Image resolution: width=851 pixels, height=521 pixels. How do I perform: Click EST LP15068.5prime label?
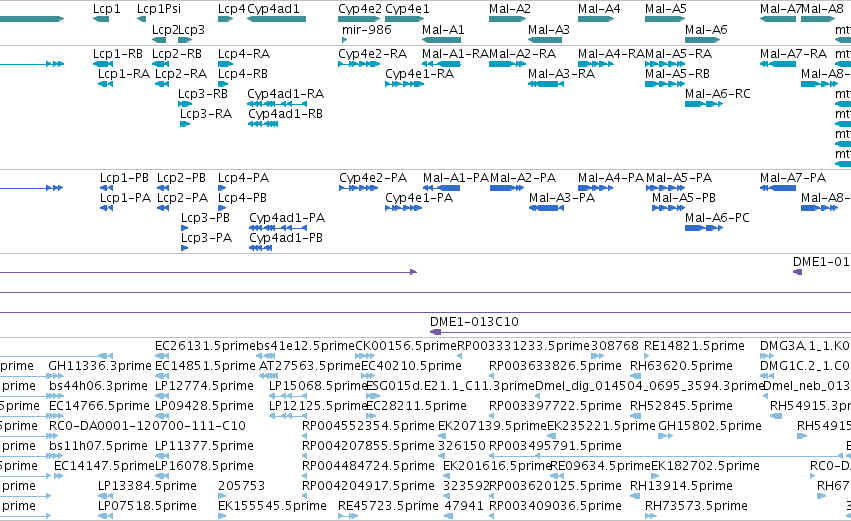(319, 386)
